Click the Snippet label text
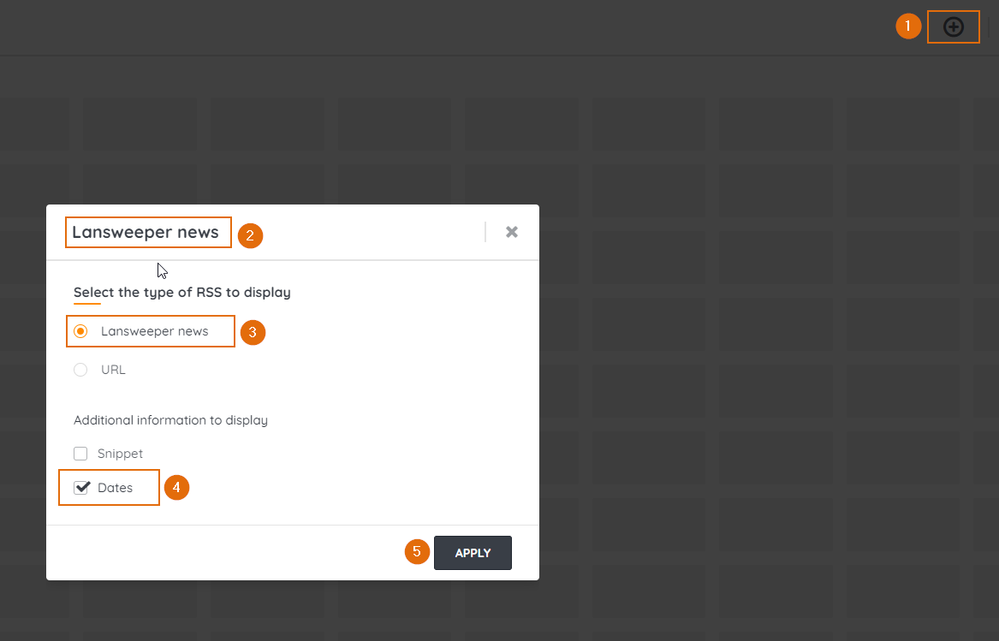The image size is (999, 641). [x=120, y=454]
